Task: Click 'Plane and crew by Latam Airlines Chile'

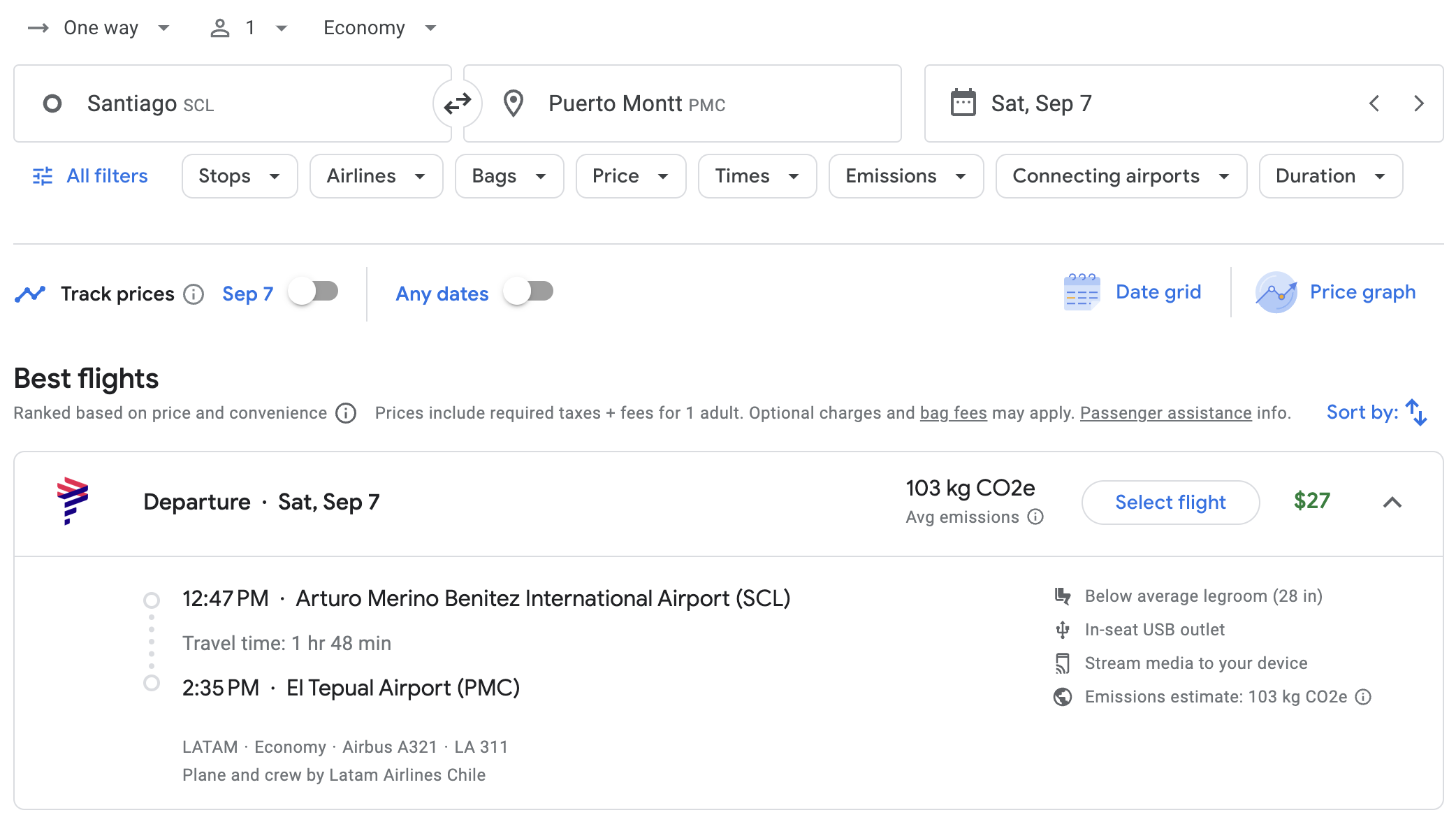Action: 334,775
